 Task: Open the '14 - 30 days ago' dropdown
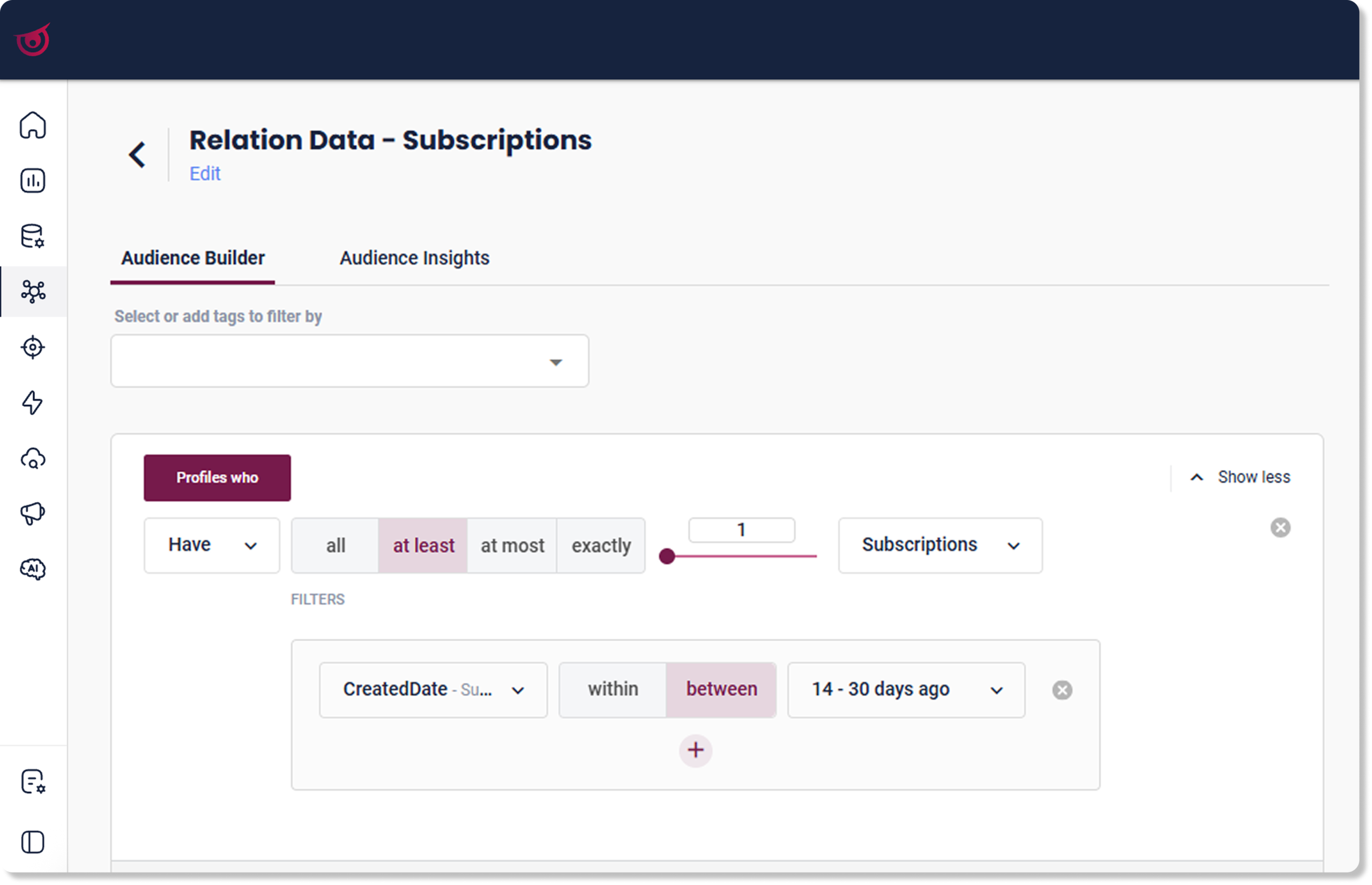(906, 689)
